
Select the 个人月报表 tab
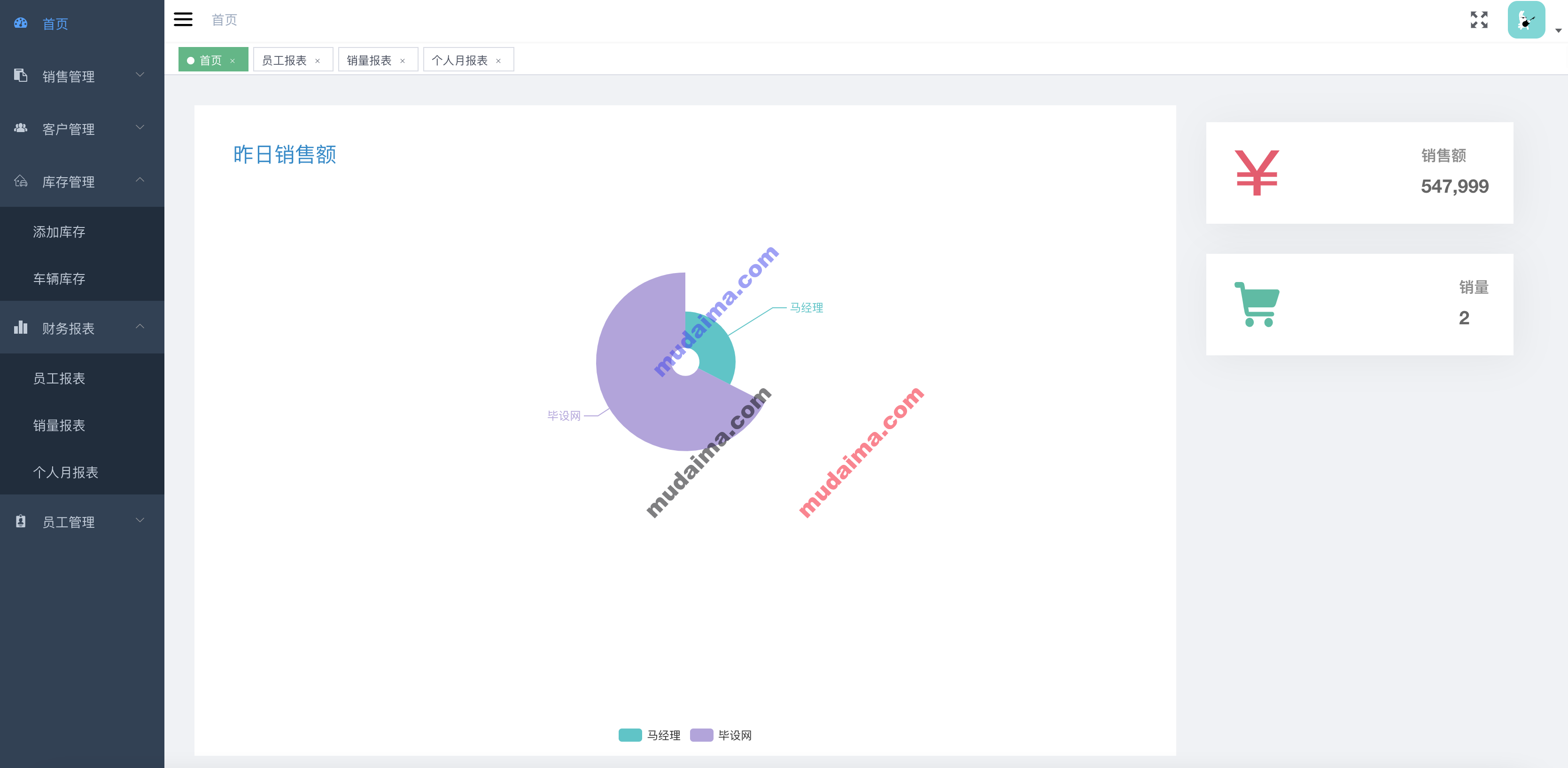(x=459, y=60)
